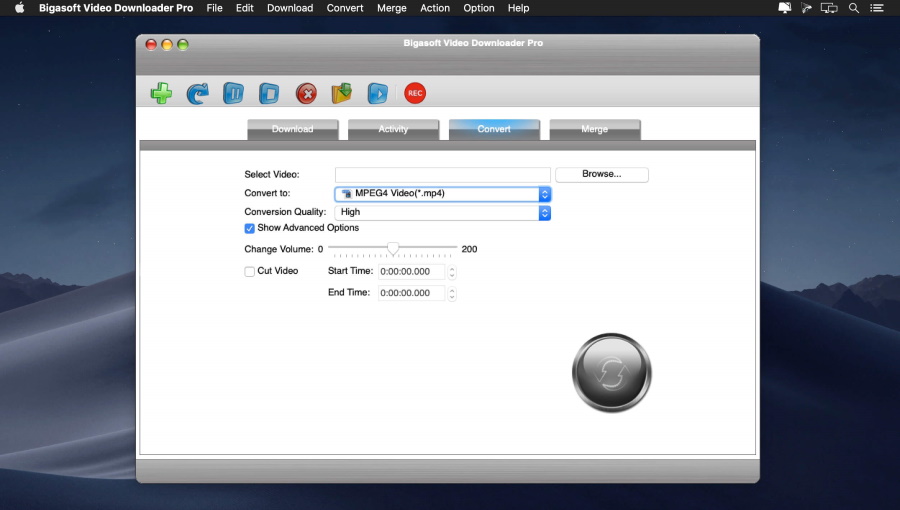Click the Change Volume slider handle

393,248
